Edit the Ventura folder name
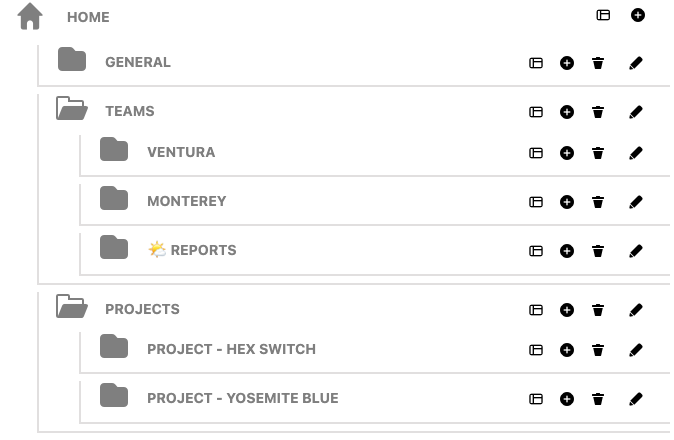Screen dimensions: 674x440 click(x=635, y=153)
